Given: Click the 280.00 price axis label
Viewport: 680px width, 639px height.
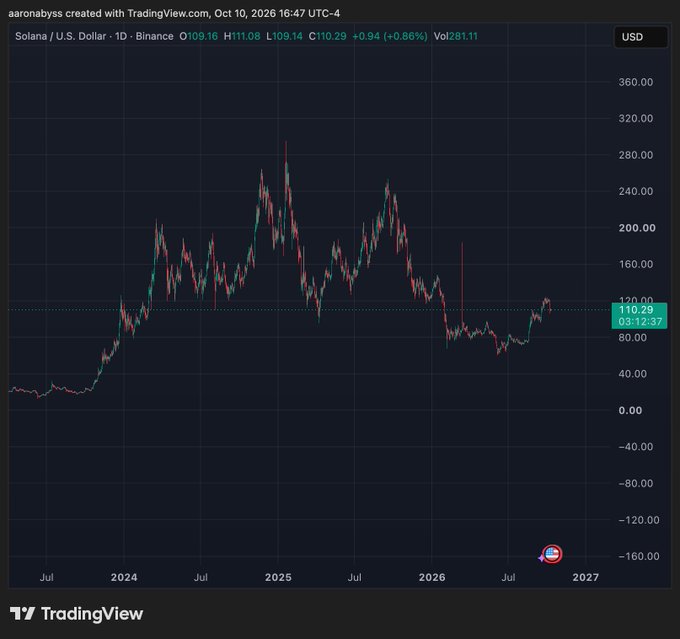Looking at the screenshot, I should [635, 155].
